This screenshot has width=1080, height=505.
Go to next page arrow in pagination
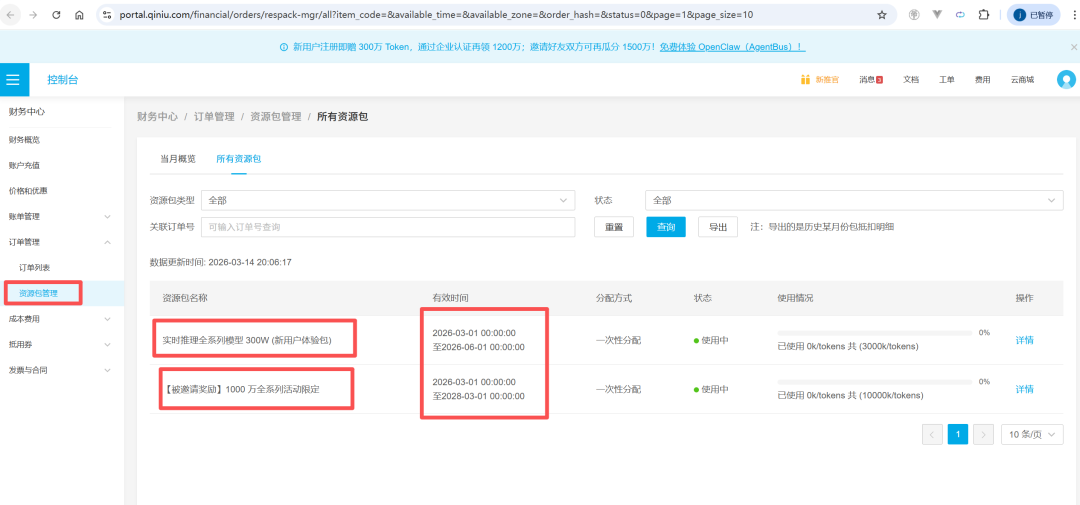[983, 434]
